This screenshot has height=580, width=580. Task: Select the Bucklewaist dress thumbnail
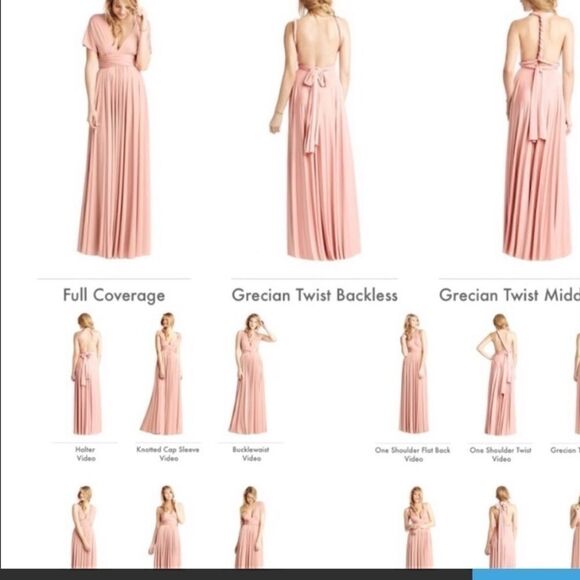coord(252,374)
